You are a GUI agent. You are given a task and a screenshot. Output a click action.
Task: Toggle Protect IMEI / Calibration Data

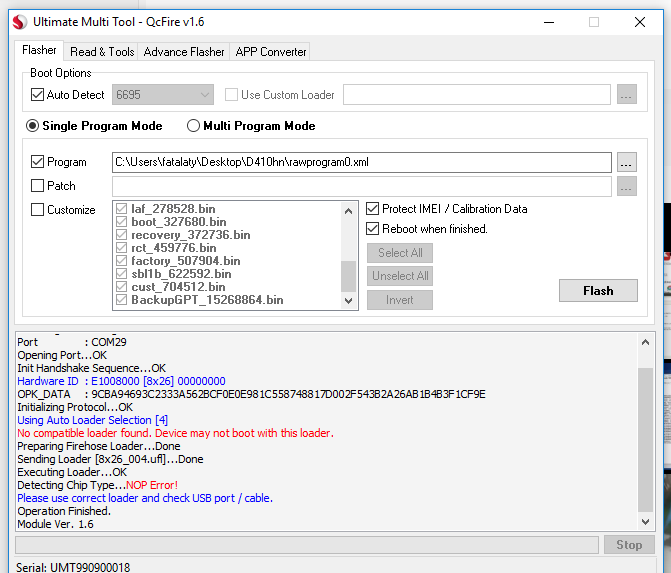[372, 209]
